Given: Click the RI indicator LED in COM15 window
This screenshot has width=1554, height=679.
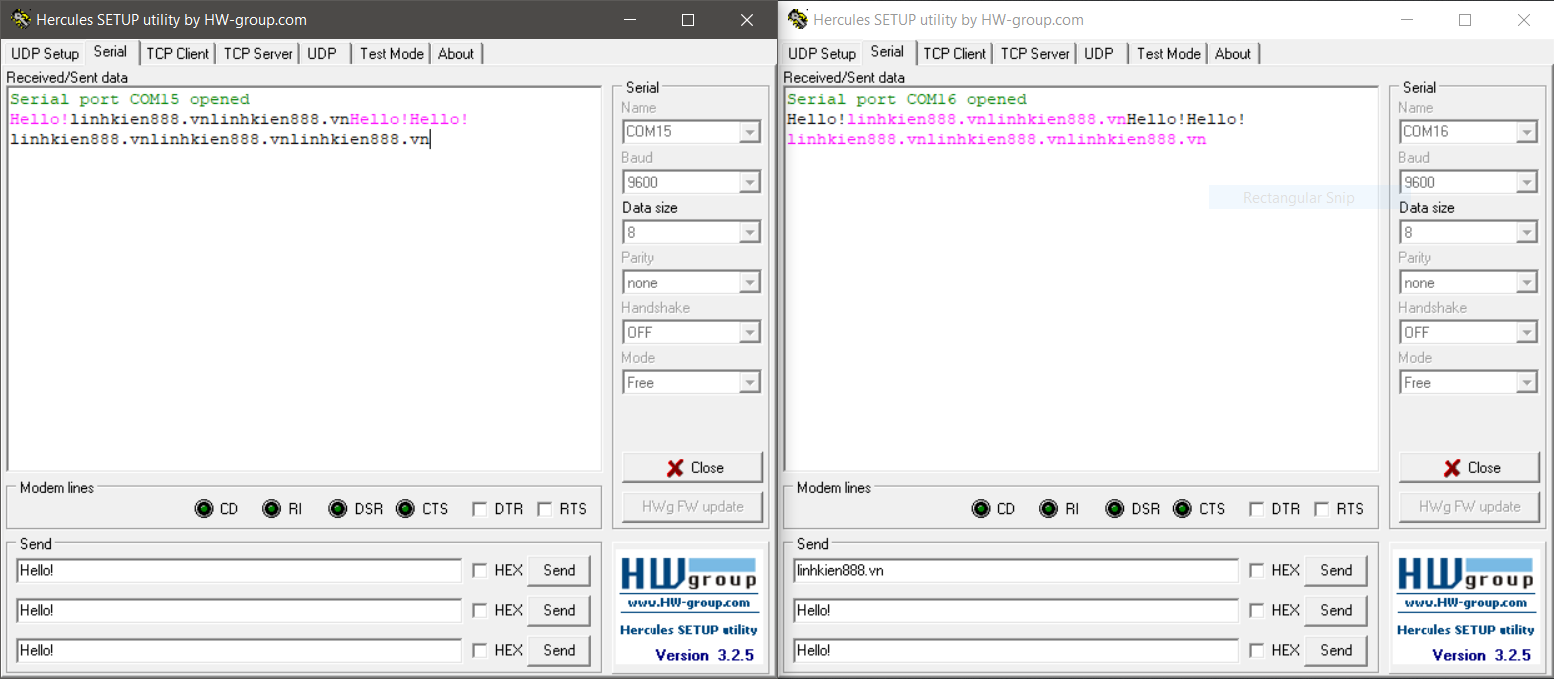Looking at the screenshot, I should tap(271, 509).
